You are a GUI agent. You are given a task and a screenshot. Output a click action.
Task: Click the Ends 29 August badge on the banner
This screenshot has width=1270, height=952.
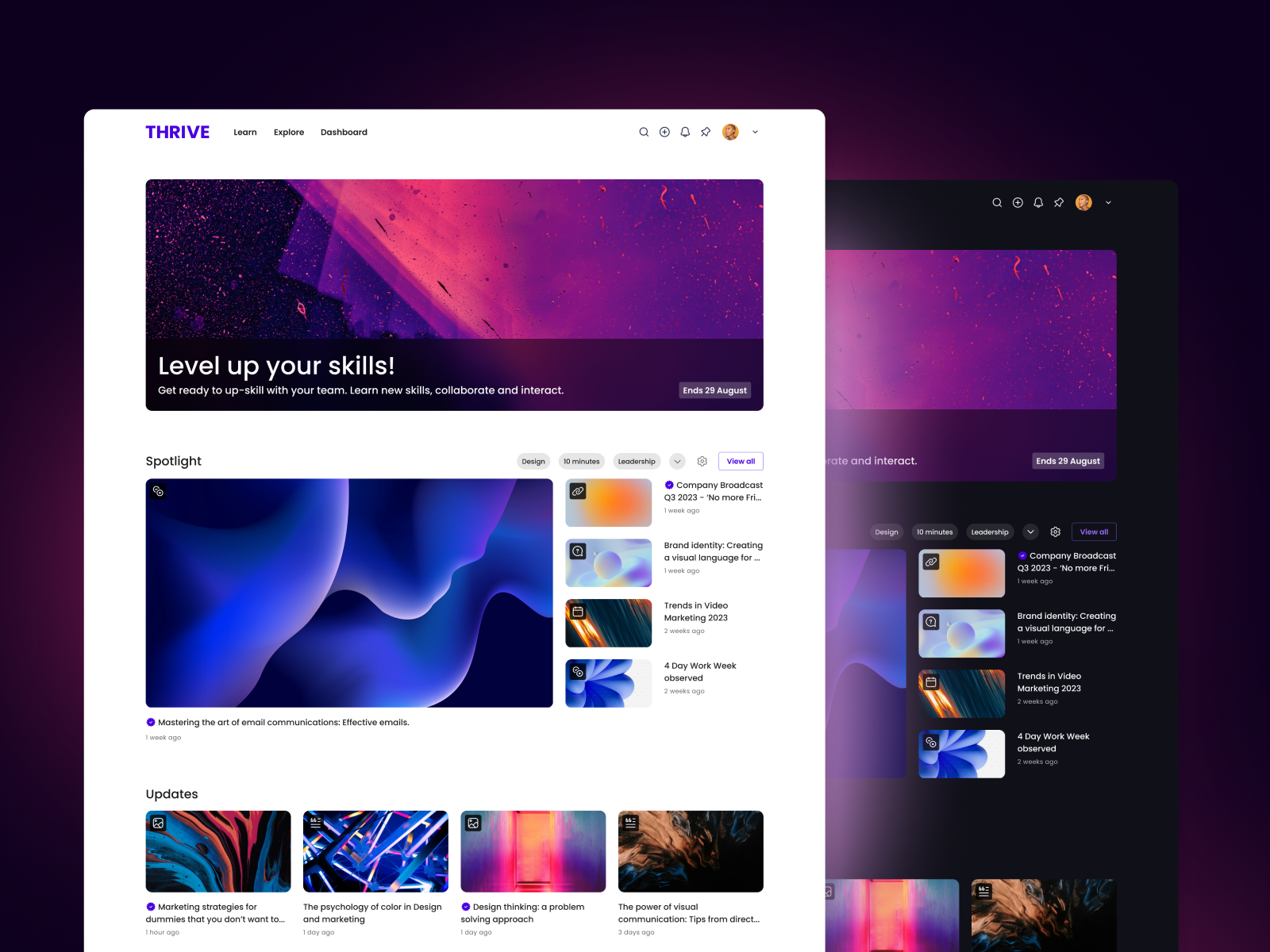pos(714,390)
